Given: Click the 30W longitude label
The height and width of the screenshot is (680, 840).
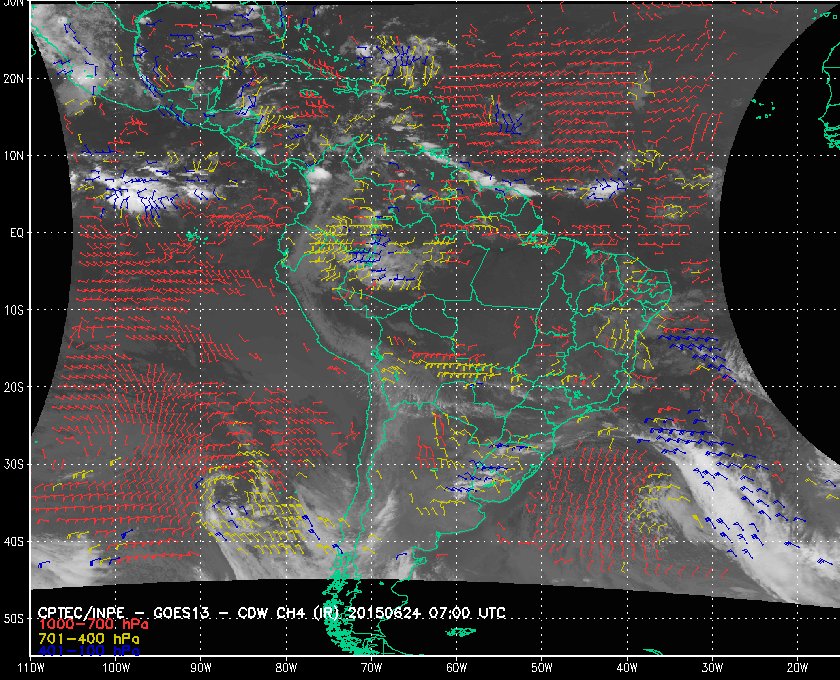Looking at the screenshot, I should [712, 668].
